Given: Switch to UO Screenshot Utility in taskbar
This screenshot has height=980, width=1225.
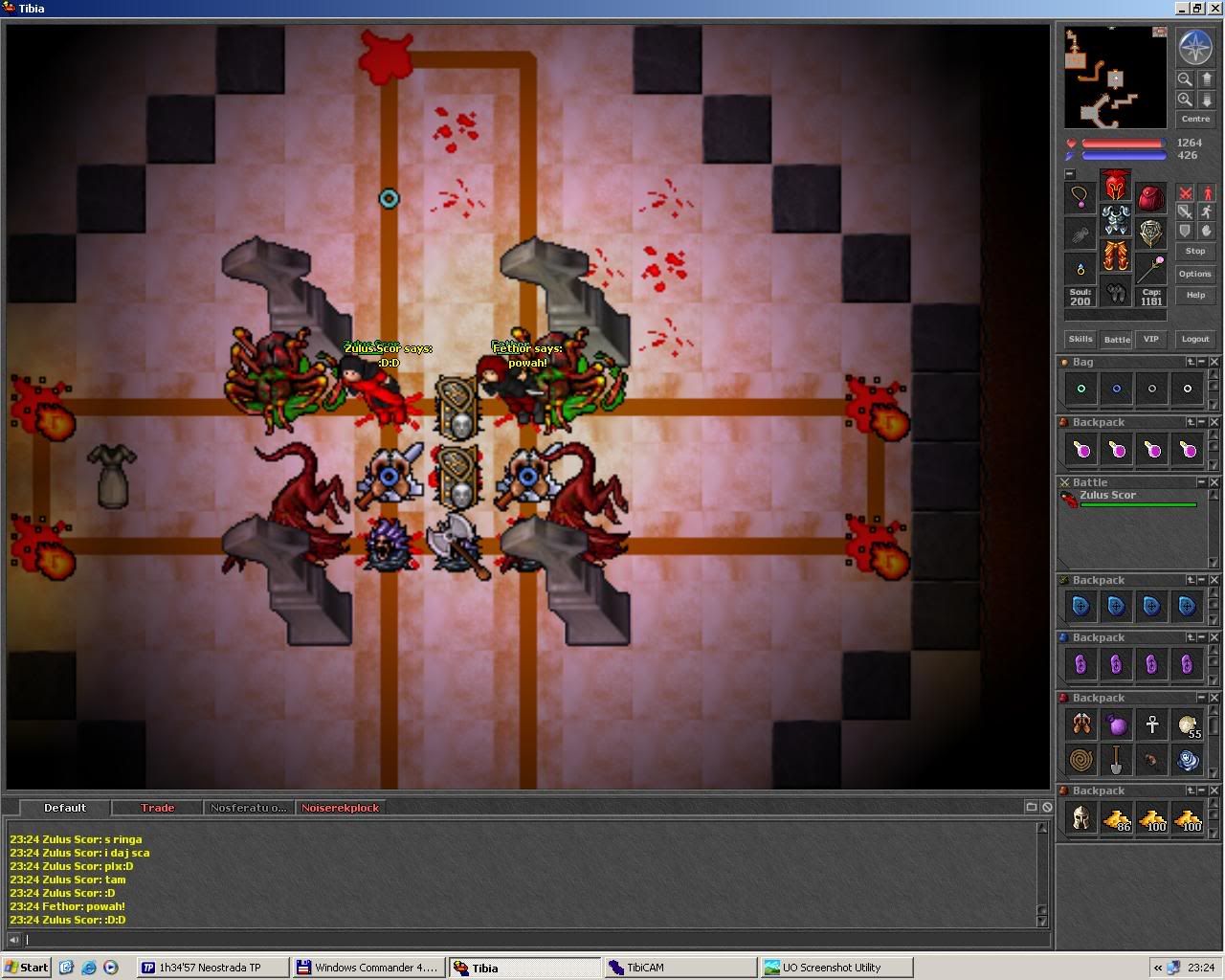Looking at the screenshot, I should (836, 968).
